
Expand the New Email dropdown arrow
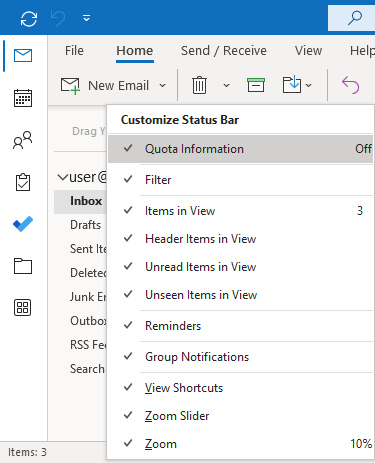pos(162,86)
